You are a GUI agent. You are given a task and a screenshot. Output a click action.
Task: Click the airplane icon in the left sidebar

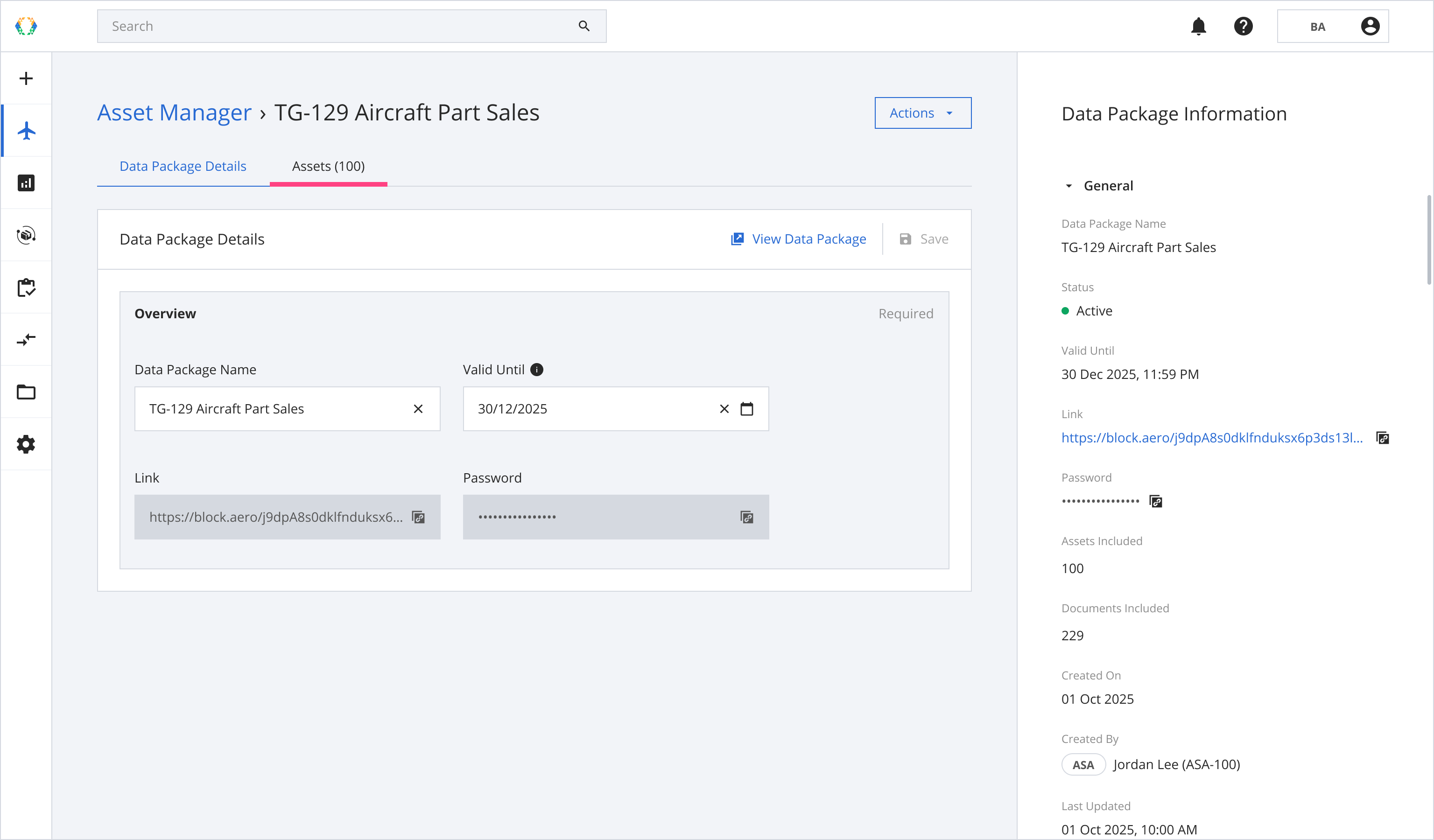click(26, 131)
